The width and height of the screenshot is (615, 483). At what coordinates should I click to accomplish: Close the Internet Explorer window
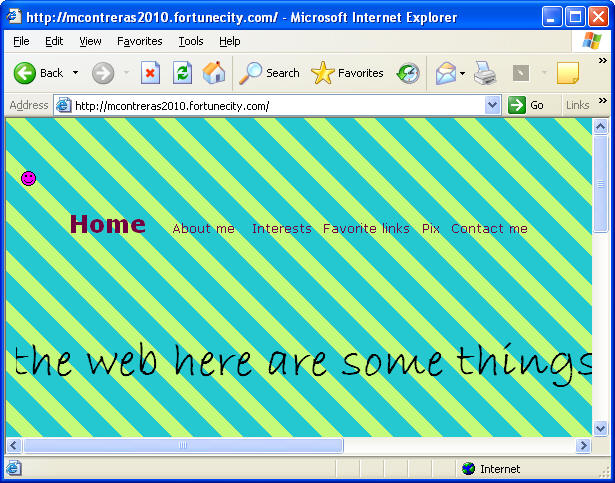point(599,17)
